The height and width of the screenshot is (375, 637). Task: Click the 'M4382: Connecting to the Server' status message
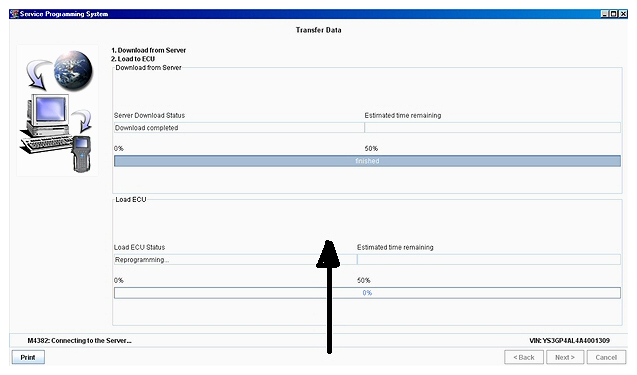point(80,340)
